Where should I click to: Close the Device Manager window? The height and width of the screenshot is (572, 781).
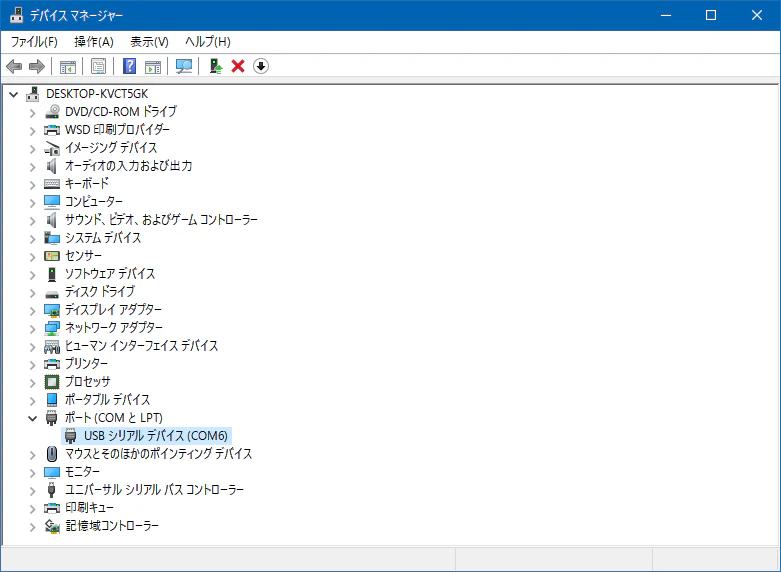[x=757, y=15]
